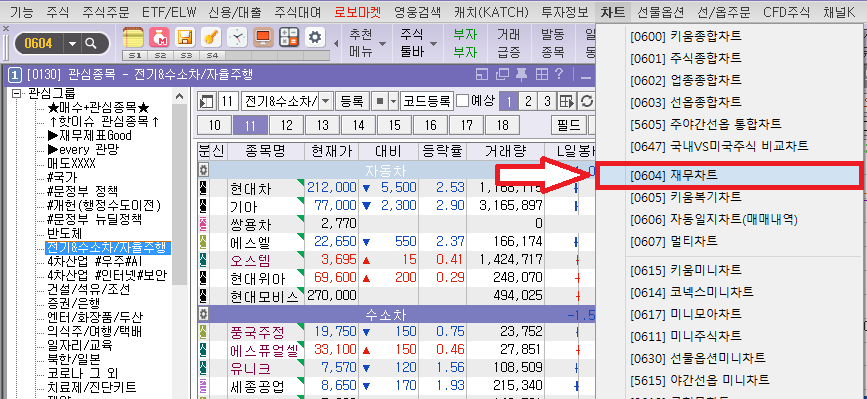Viewport: 867px width, 399px height.
Task: Select ★매수+관심종목★ in the tree
Action: pyautogui.click(x=98, y=107)
